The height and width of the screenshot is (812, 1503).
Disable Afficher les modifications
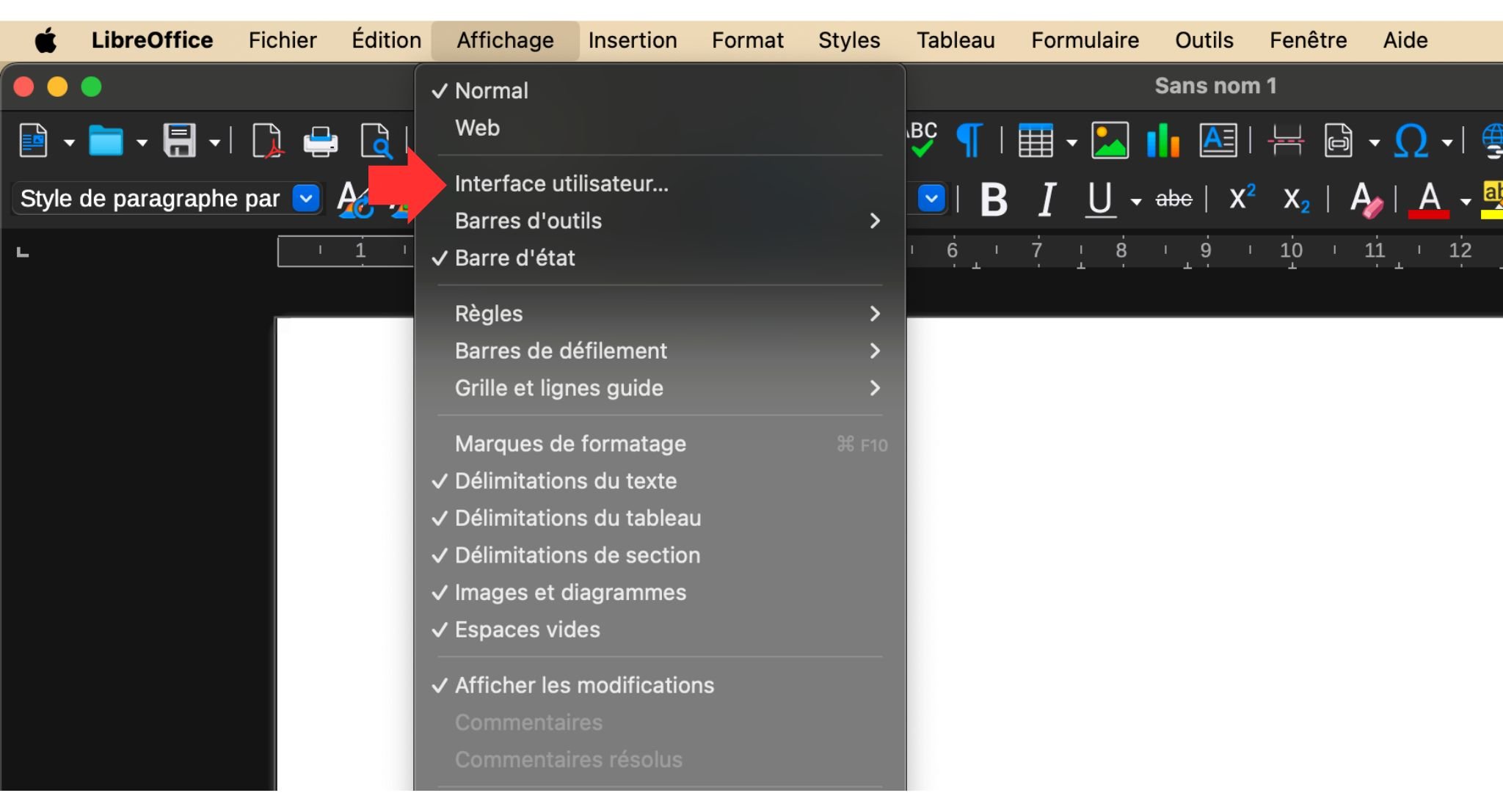click(583, 685)
